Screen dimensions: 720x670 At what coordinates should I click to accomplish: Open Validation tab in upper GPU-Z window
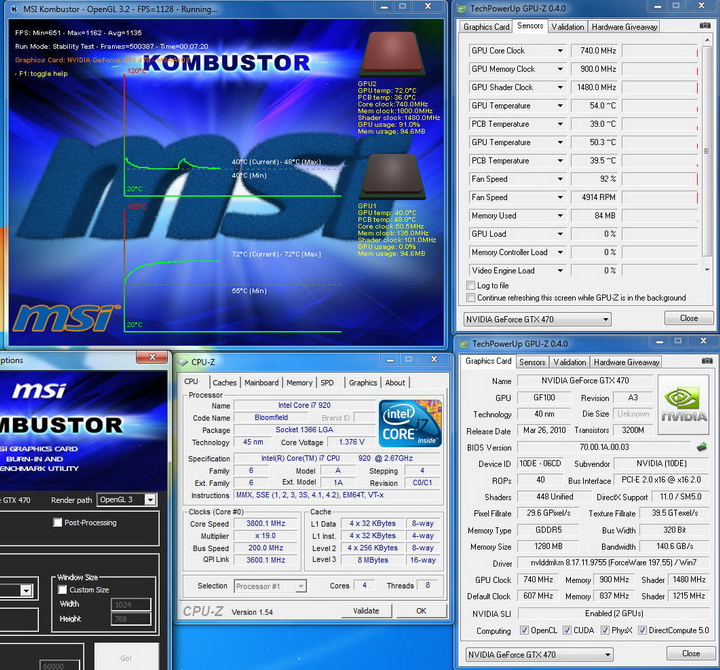coord(568,27)
